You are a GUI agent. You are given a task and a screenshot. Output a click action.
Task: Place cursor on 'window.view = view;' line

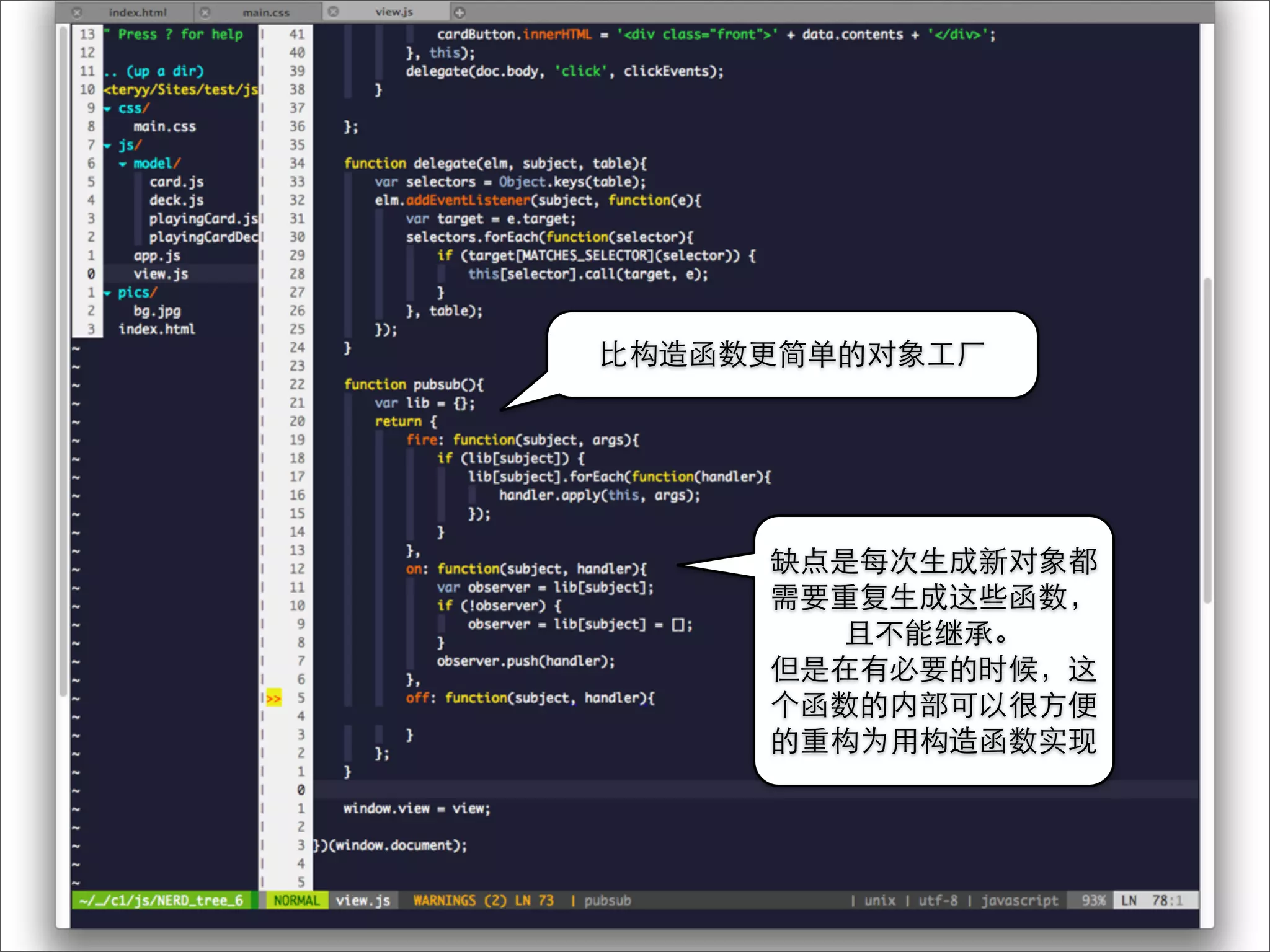point(417,808)
